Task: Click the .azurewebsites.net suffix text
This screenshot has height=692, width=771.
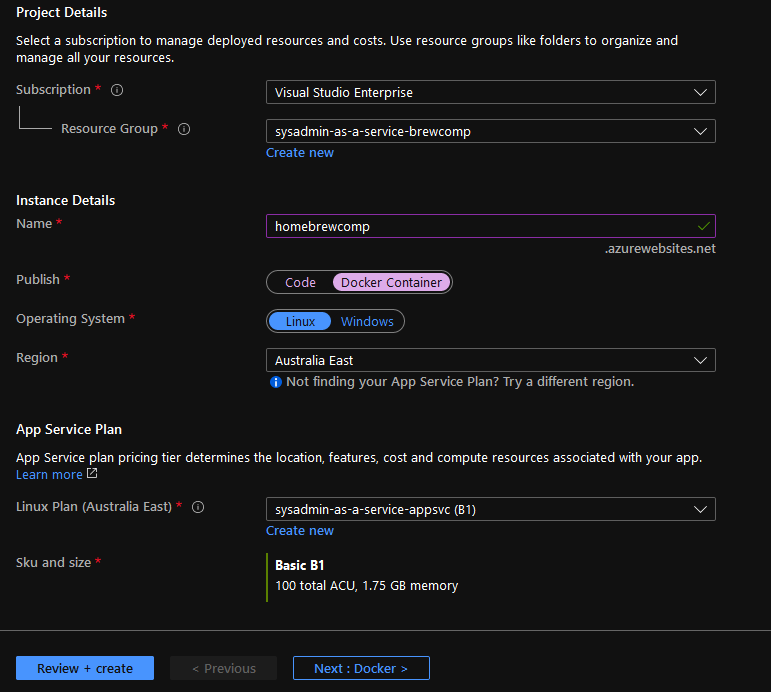Action: coord(660,249)
